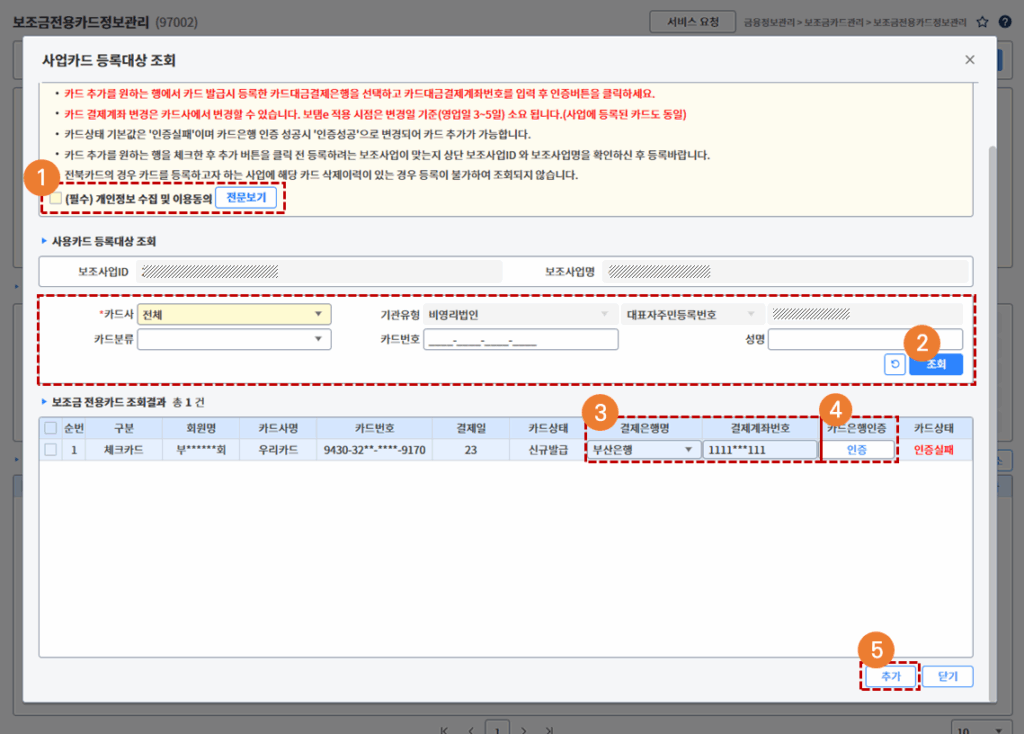Image resolution: width=1024 pixels, height=734 pixels.
Task: Close the 사업카드 등록대상 조회 dialog
Action: pos(970,59)
